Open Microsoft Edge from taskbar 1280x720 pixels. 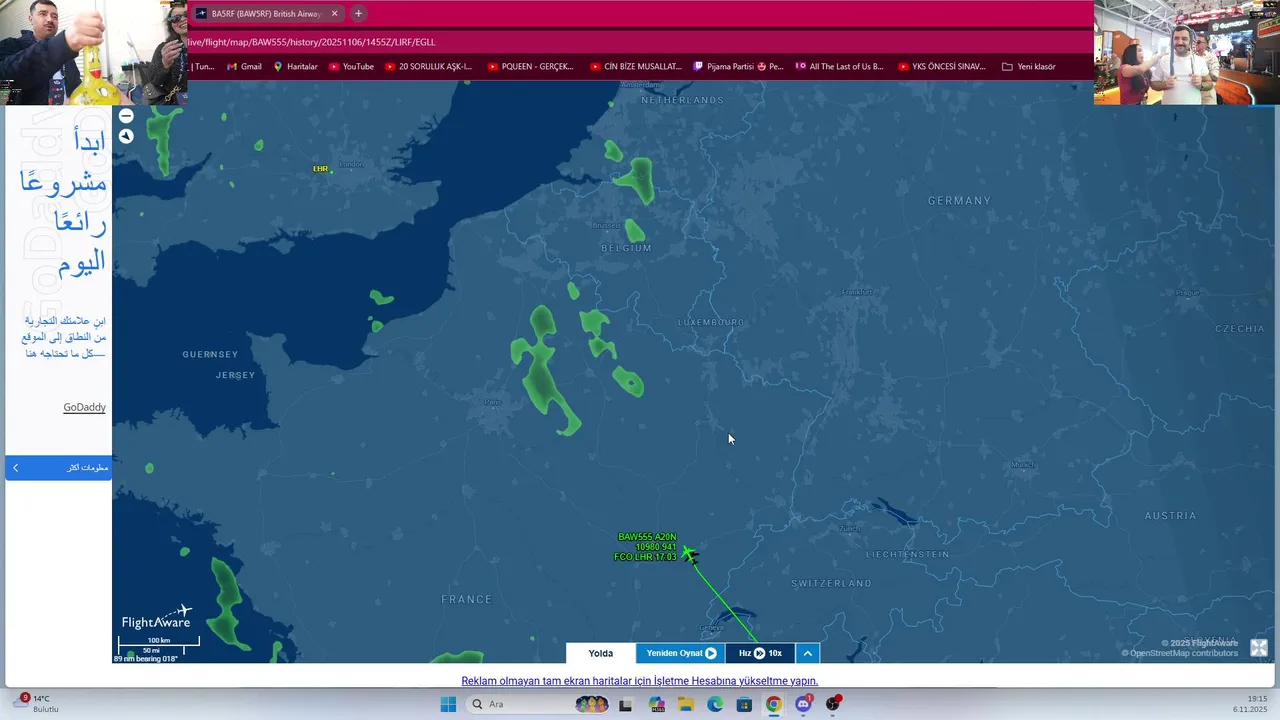(x=715, y=704)
